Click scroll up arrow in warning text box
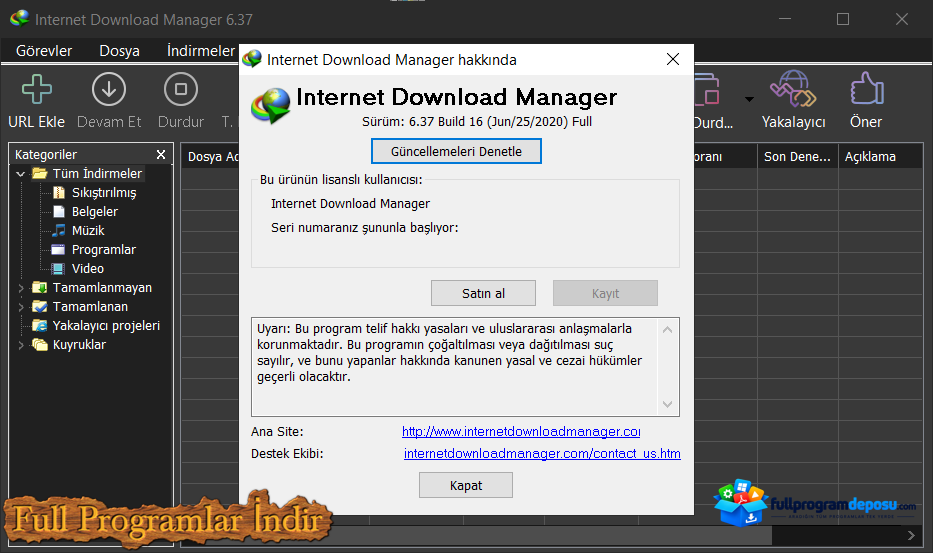933x553 pixels. [x=668, y=330]
